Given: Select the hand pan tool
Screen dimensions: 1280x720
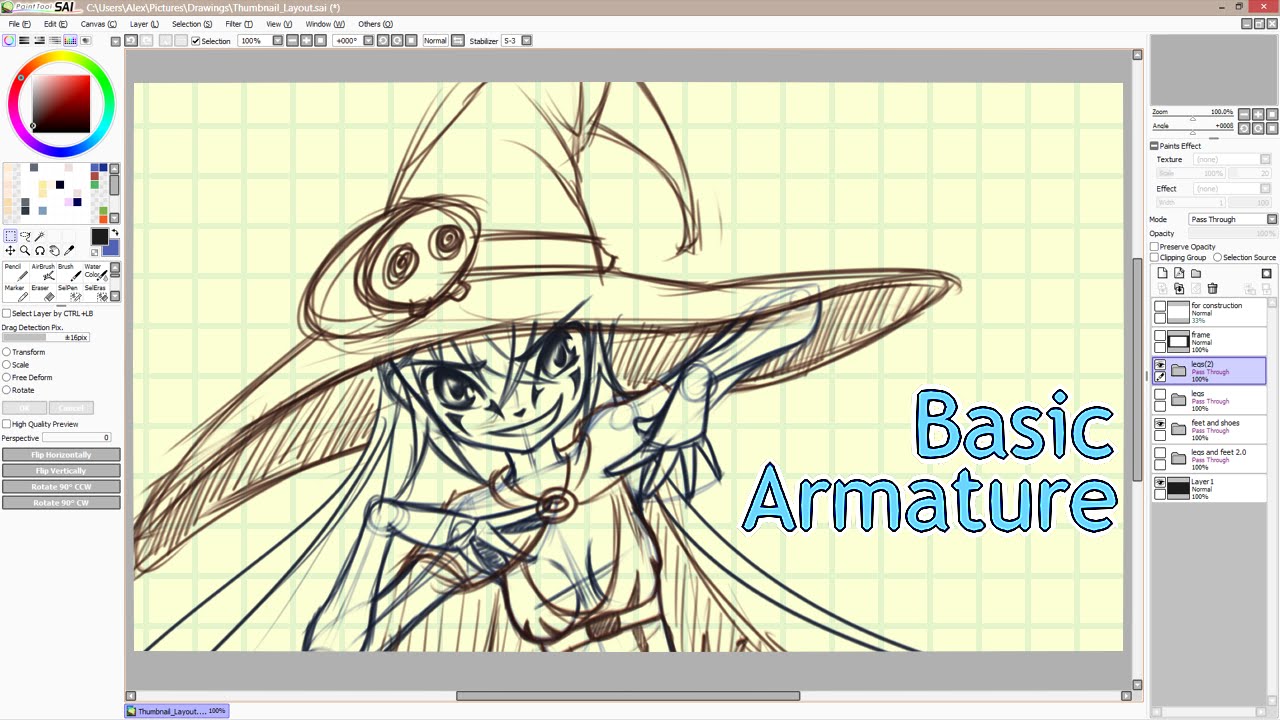Looking at the screenshot, I should pos(55,251).
